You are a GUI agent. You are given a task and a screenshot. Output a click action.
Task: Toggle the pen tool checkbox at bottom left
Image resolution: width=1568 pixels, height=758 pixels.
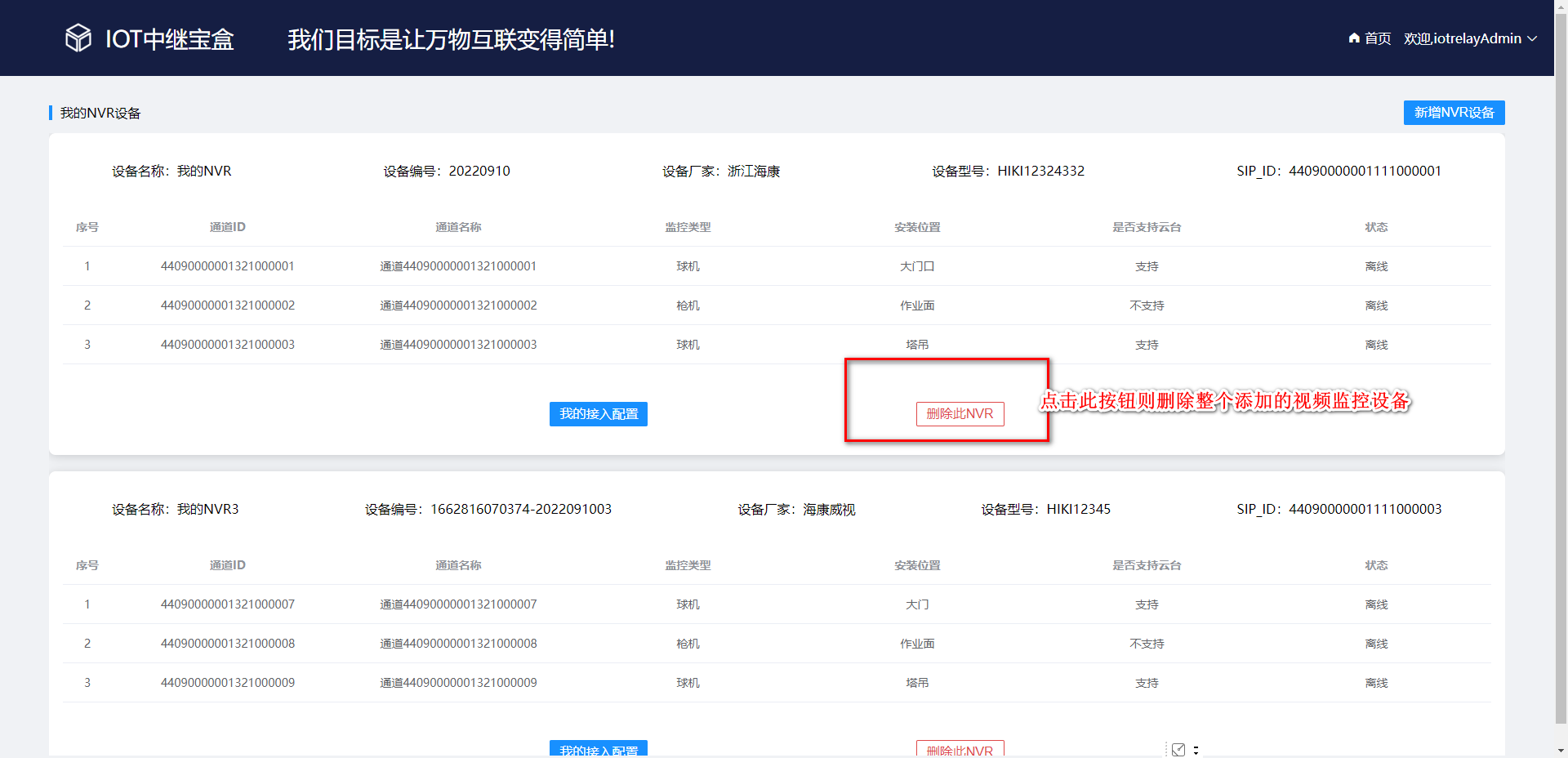tap(1178, 749)
